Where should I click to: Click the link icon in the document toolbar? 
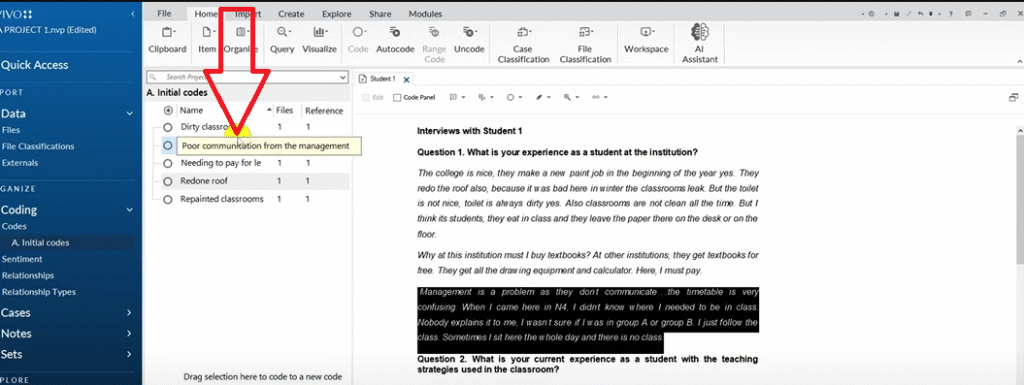(596, 97)
